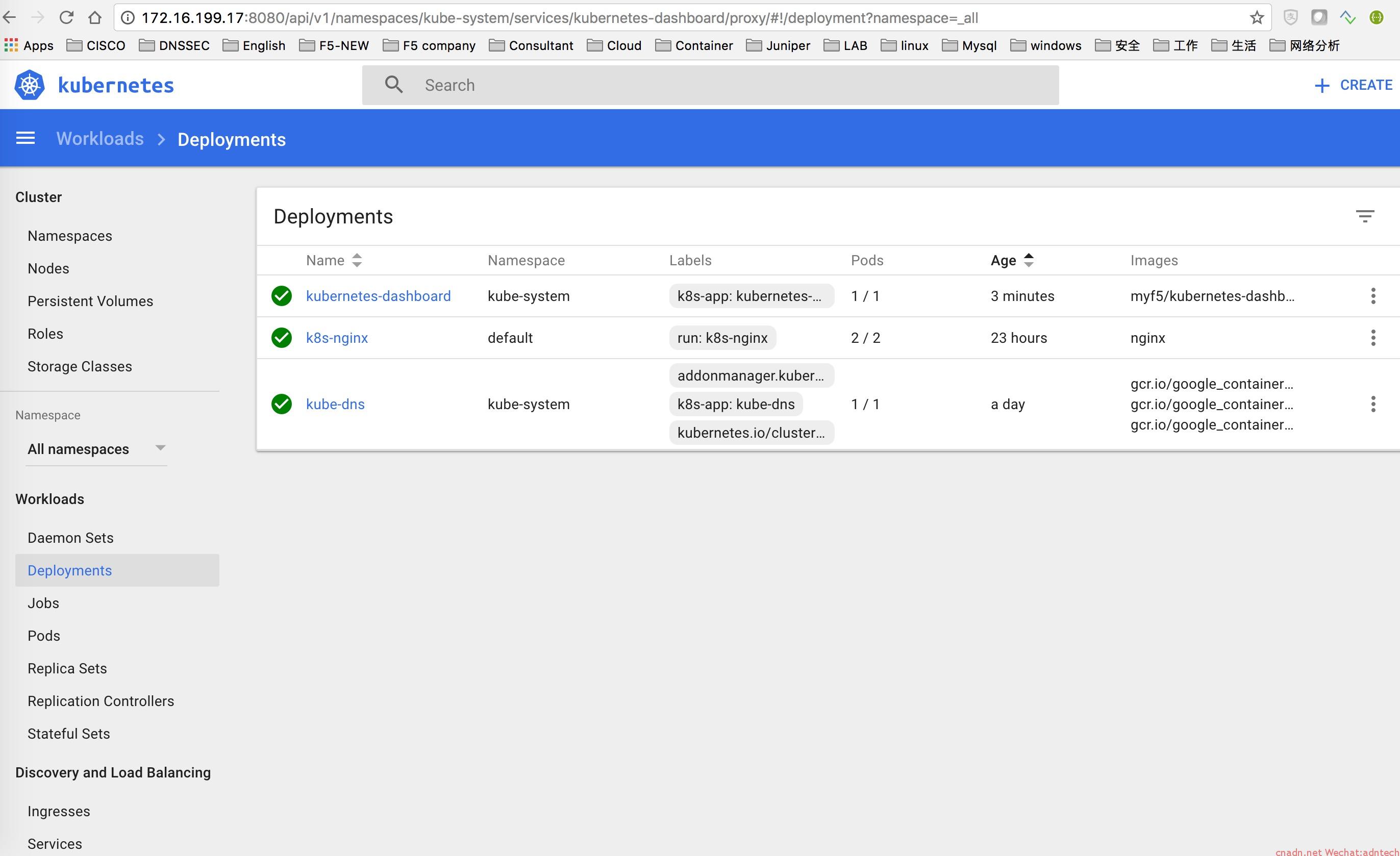Screen dimensions: 1400x856
Task: Open the DNSSEC bookmark folder
Action: [174, 45]
